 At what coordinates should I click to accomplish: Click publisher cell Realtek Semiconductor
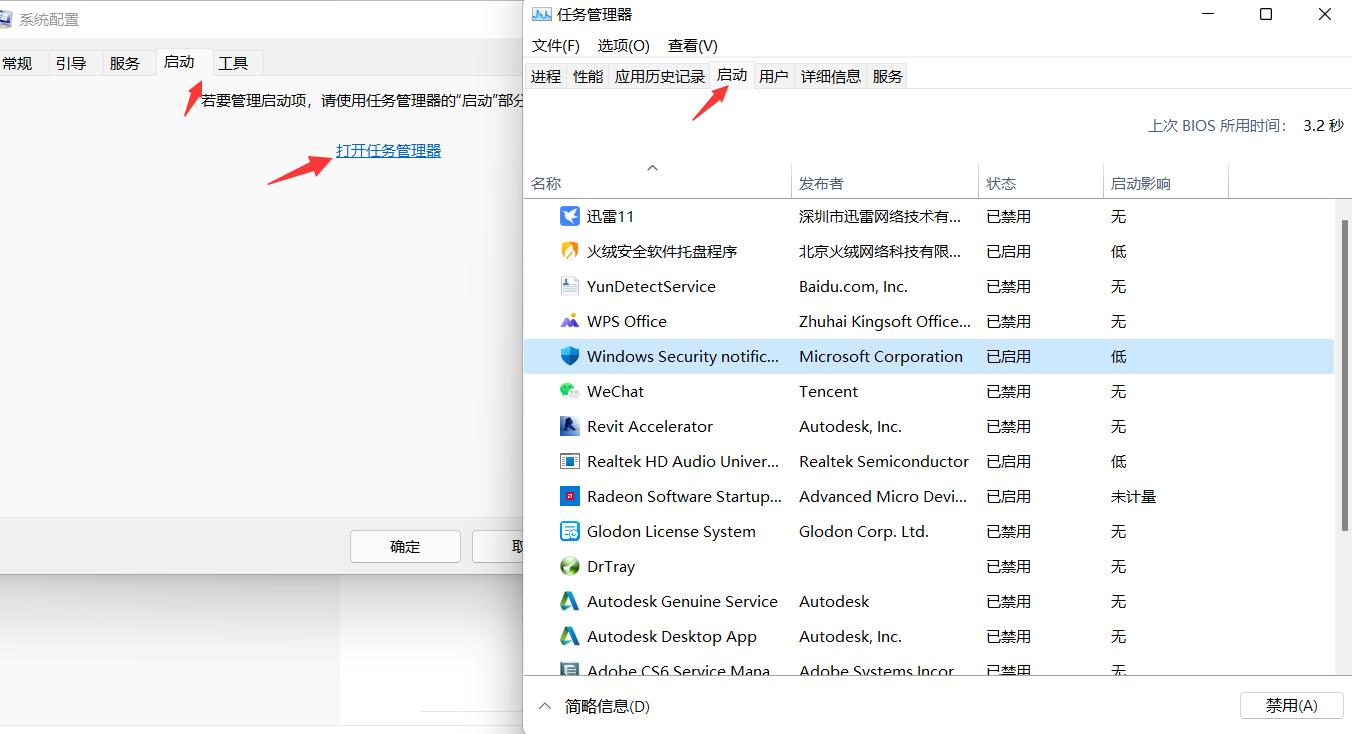coord(884,461)
